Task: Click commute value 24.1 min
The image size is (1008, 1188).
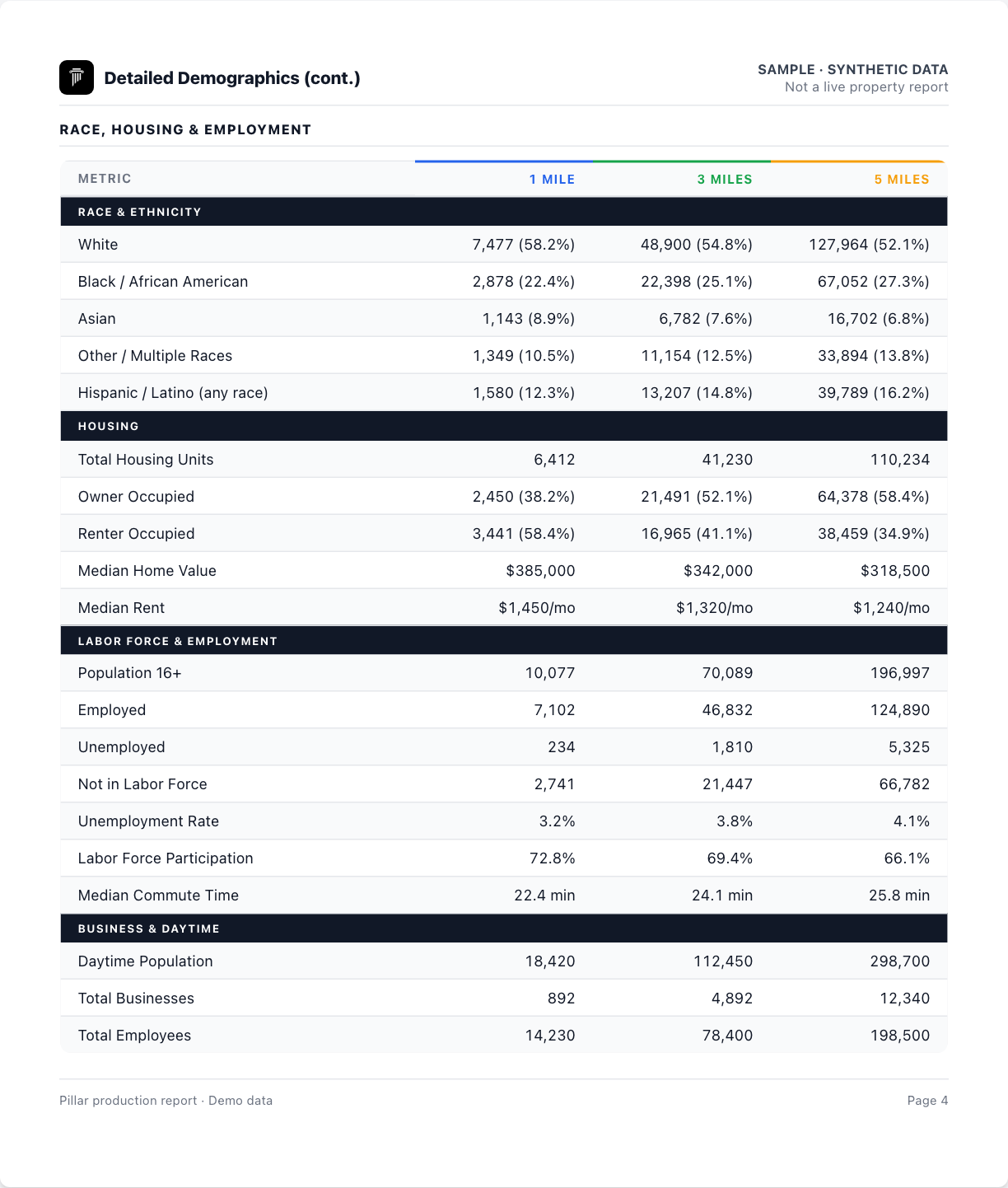Action: click(722, 896)
